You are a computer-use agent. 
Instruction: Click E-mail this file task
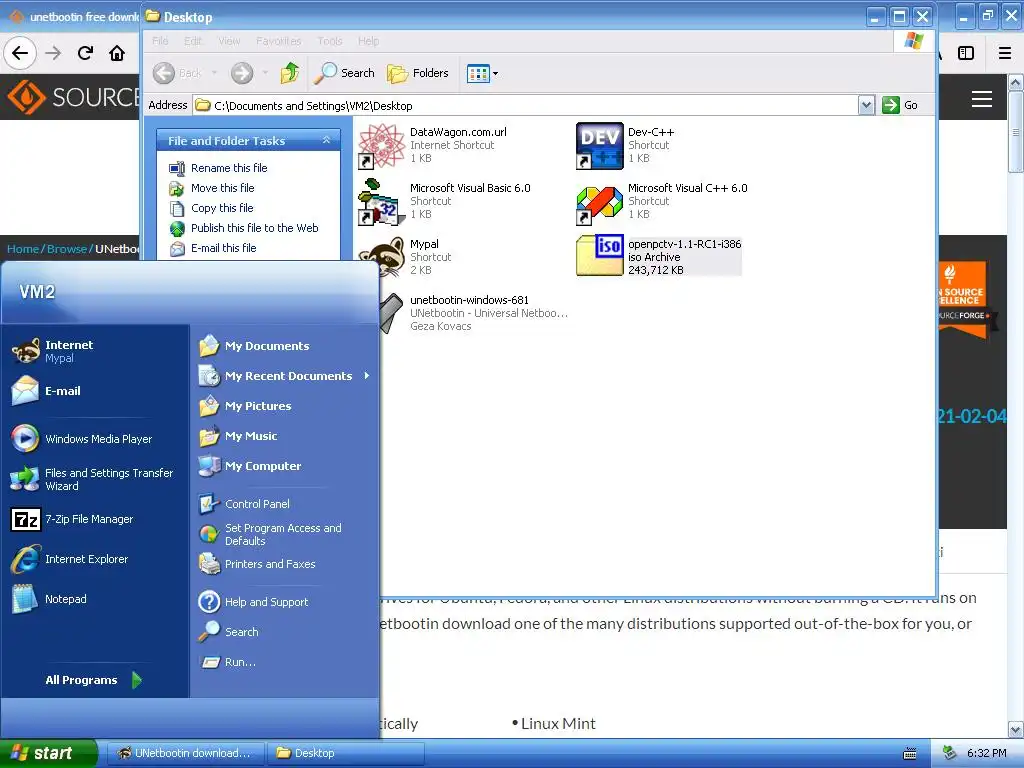click(214, 248)
